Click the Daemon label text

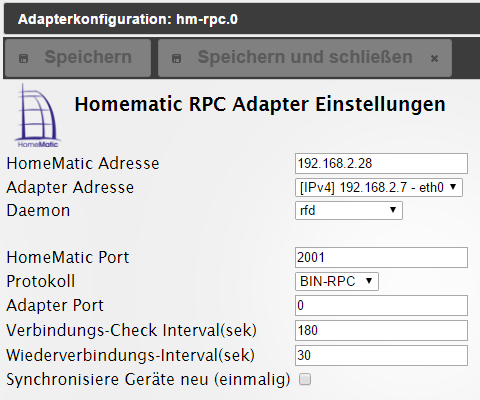coord(38,210)
